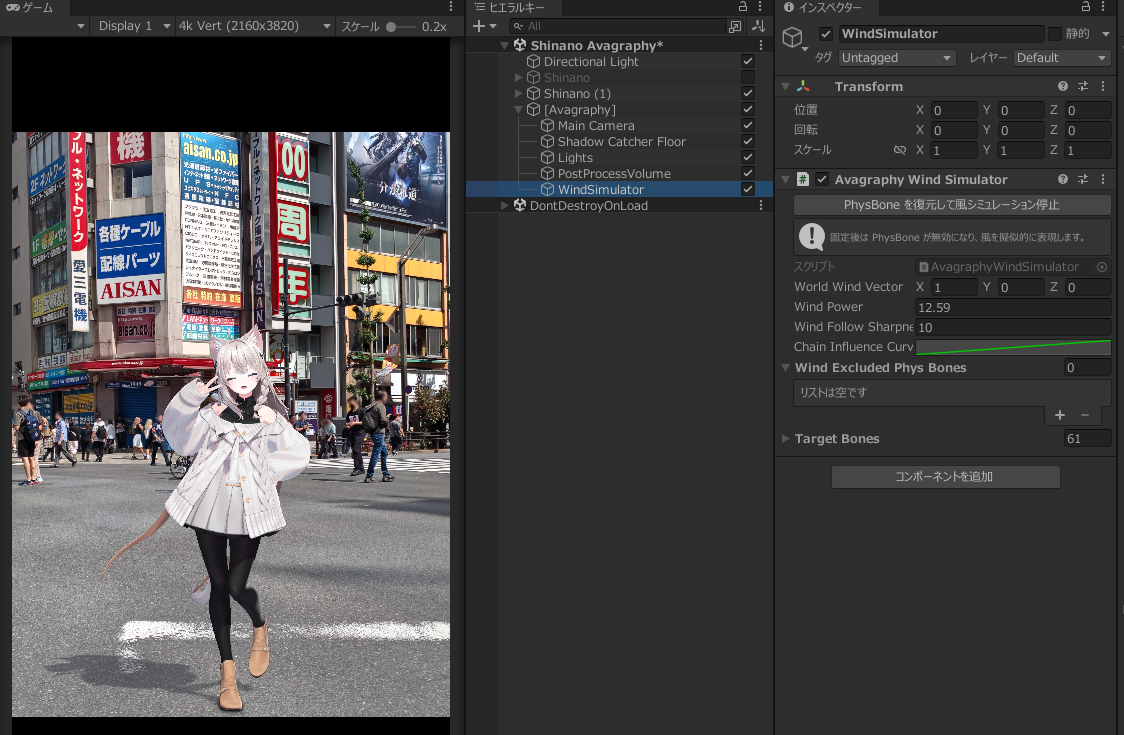Open Avagraphy Wind Simulator help icon
Viewport: 1124px width, 735px height.
tap(1062, 179)
